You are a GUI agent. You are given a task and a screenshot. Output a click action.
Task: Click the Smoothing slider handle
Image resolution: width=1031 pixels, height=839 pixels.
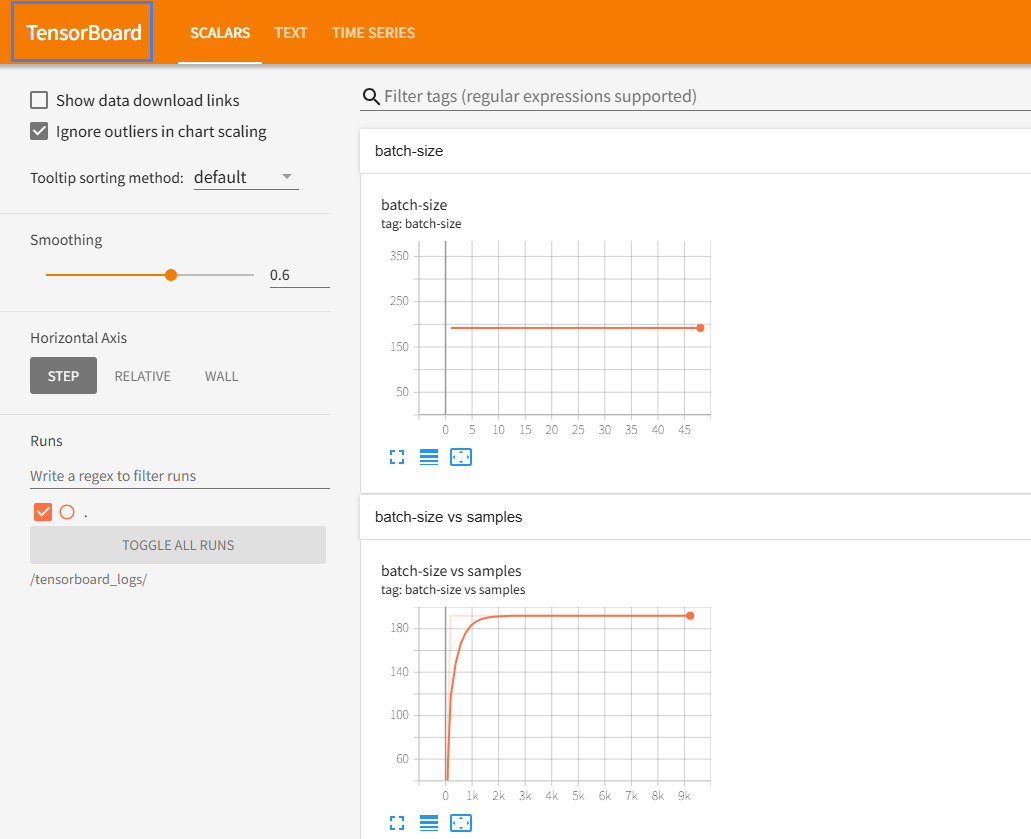point(171,275)
